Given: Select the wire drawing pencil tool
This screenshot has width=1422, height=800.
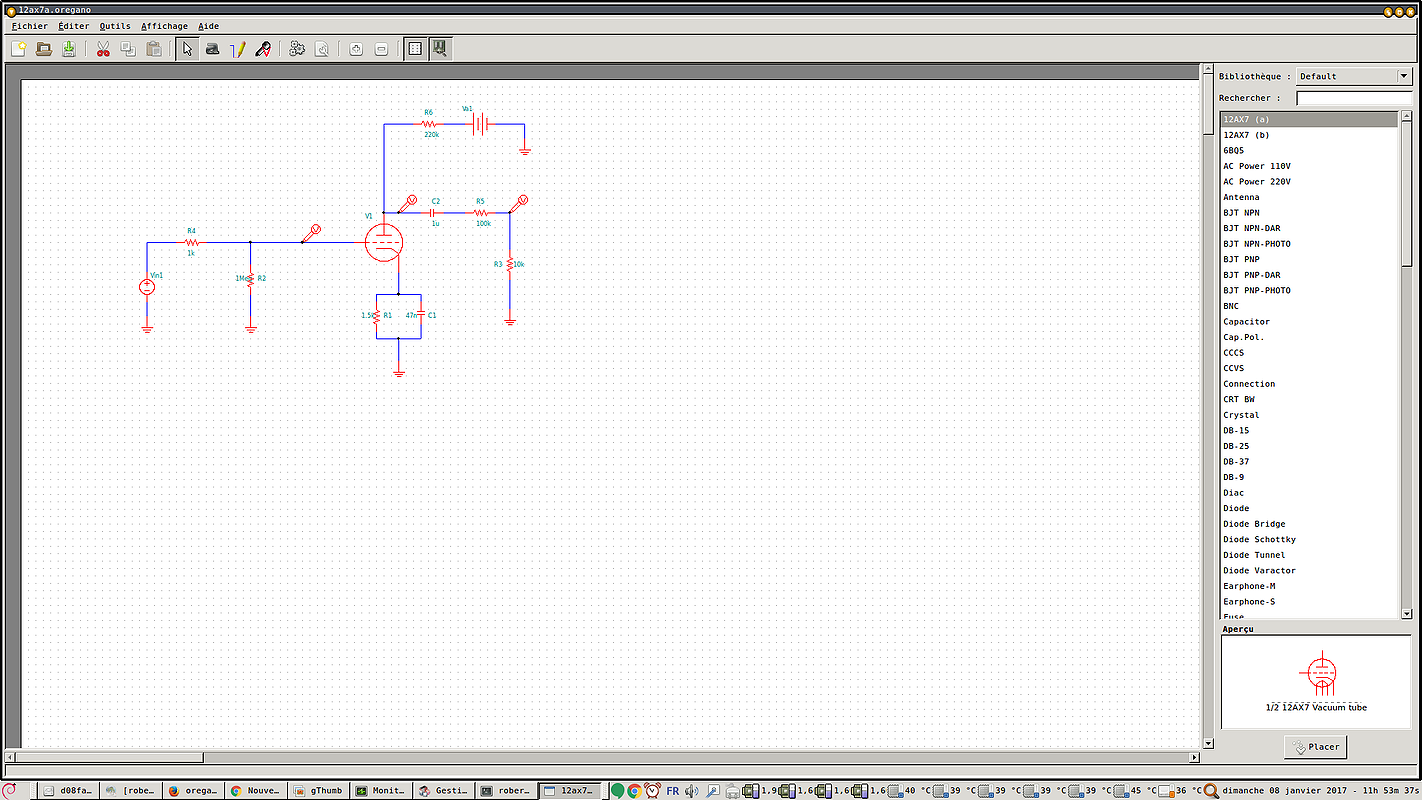Looking at the screenshot, I should point(237,49).
